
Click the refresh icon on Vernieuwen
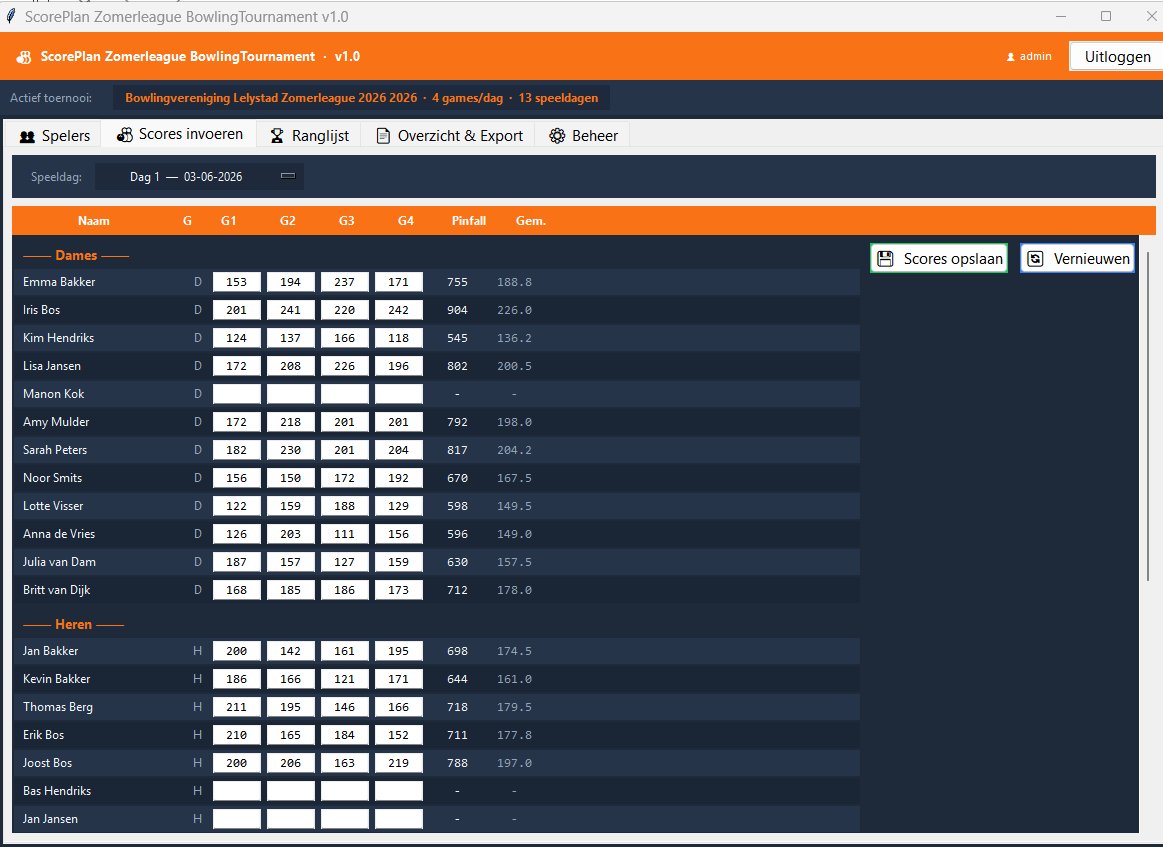click(x=1035, y=259)
